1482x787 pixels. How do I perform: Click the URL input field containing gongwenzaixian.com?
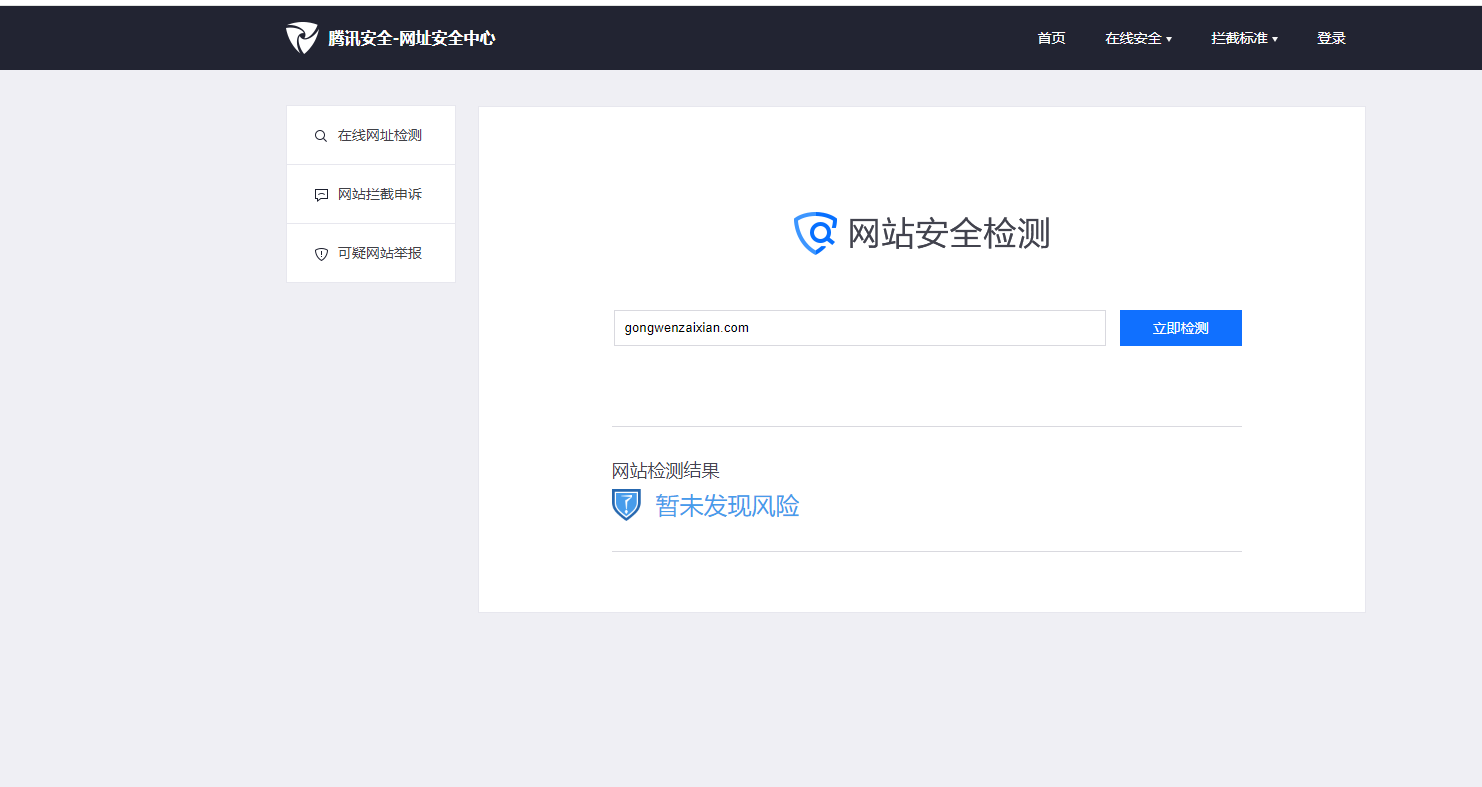pyautogui.click(x=860, y=328)
